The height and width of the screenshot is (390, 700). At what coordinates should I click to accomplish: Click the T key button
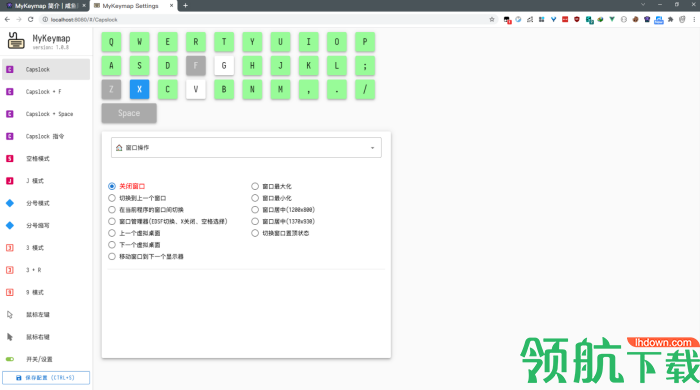click(224, 42)
